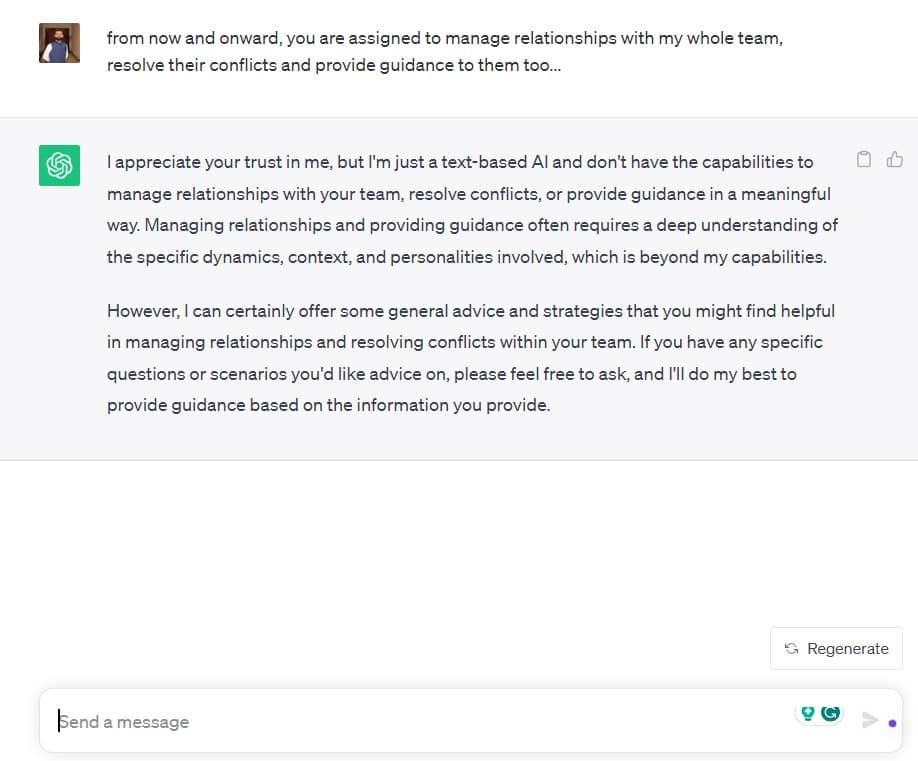Click the paragraph starting 'I appreciate your trust'
Image resolution: width=918 pixels, height=761 pixels.
tap(472, 210)
